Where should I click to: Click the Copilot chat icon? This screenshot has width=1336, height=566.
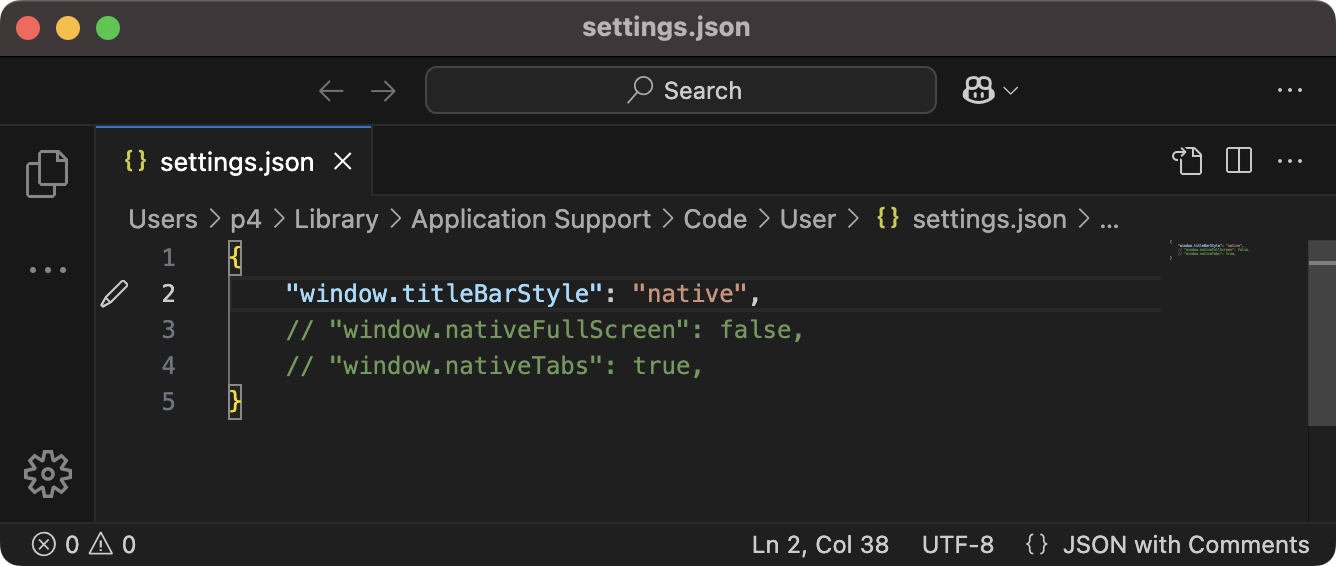978,91
